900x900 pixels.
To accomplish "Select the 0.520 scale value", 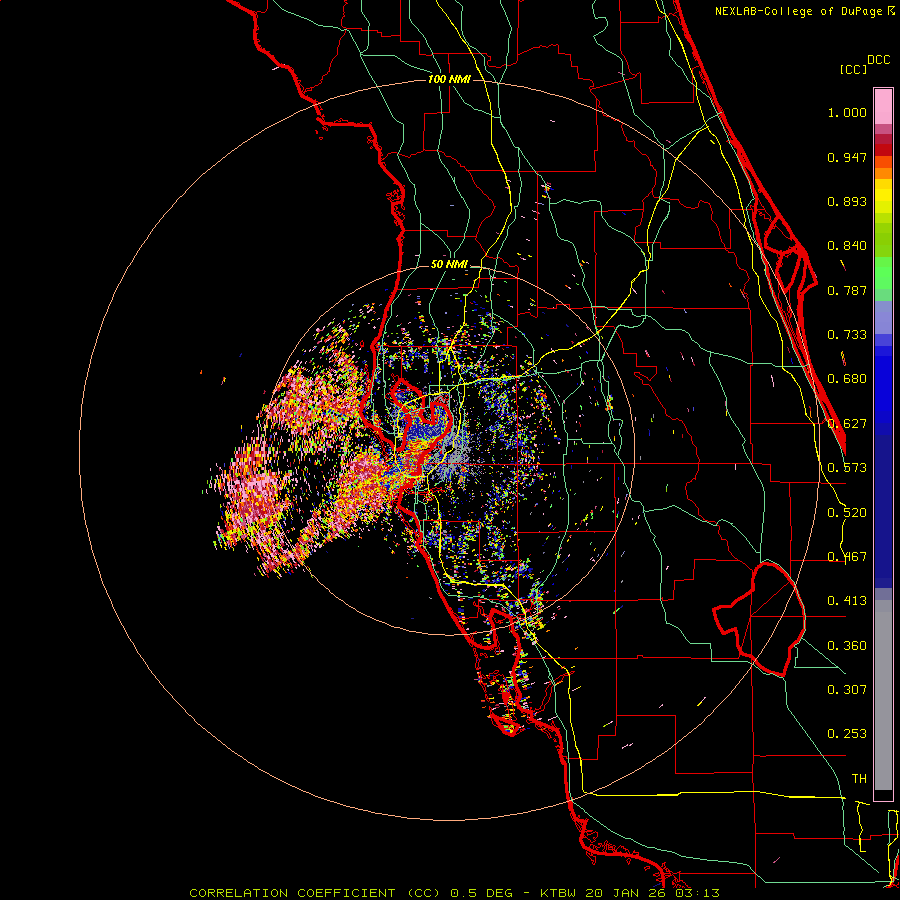I will pyautogui.click(x=847, y=513).
